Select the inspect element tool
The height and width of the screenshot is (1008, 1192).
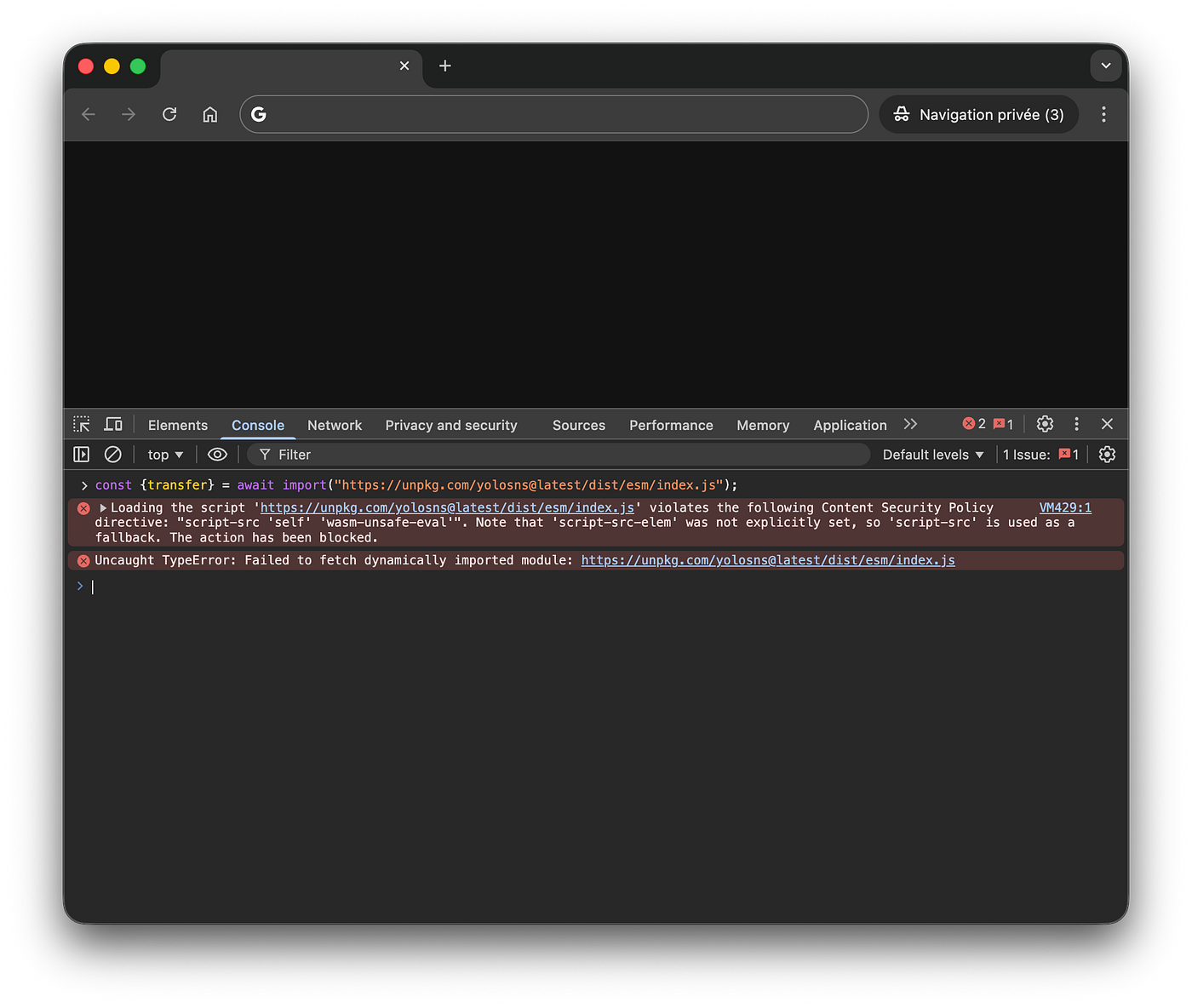pyautogui.click(x=81, y=423)
